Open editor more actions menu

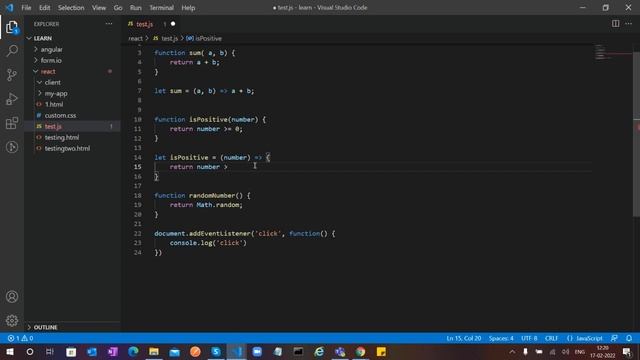[x=629, y=24]
